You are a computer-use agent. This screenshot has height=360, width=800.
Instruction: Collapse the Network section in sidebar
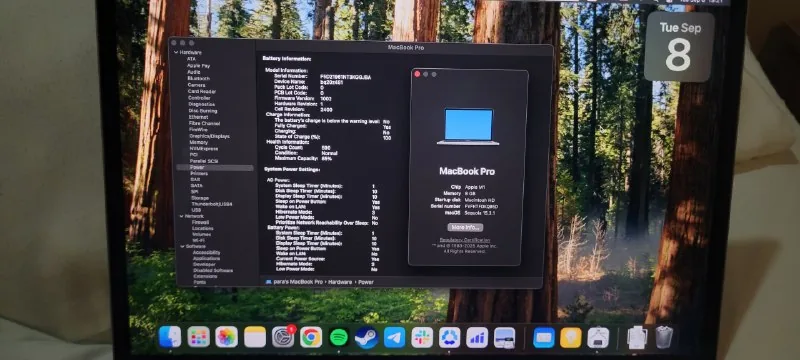tap(181, 216)
